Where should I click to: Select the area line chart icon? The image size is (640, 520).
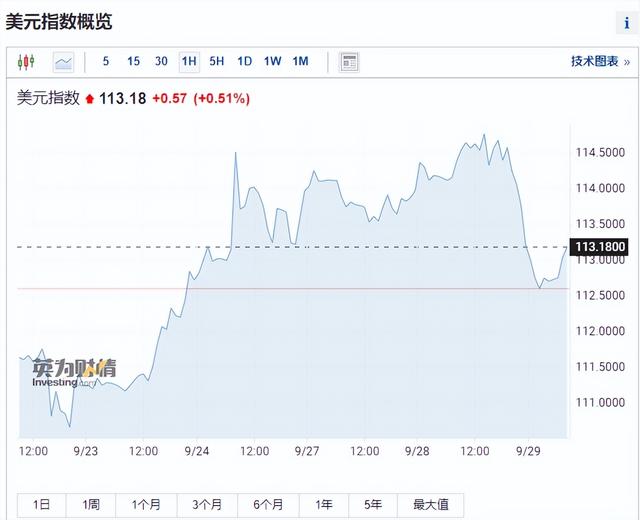pos(63,62)
